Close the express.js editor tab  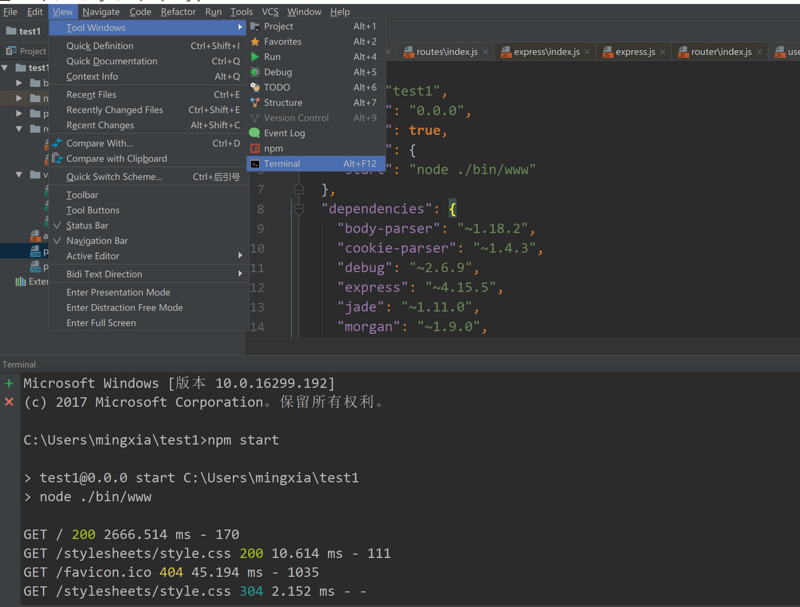[662, 52]
